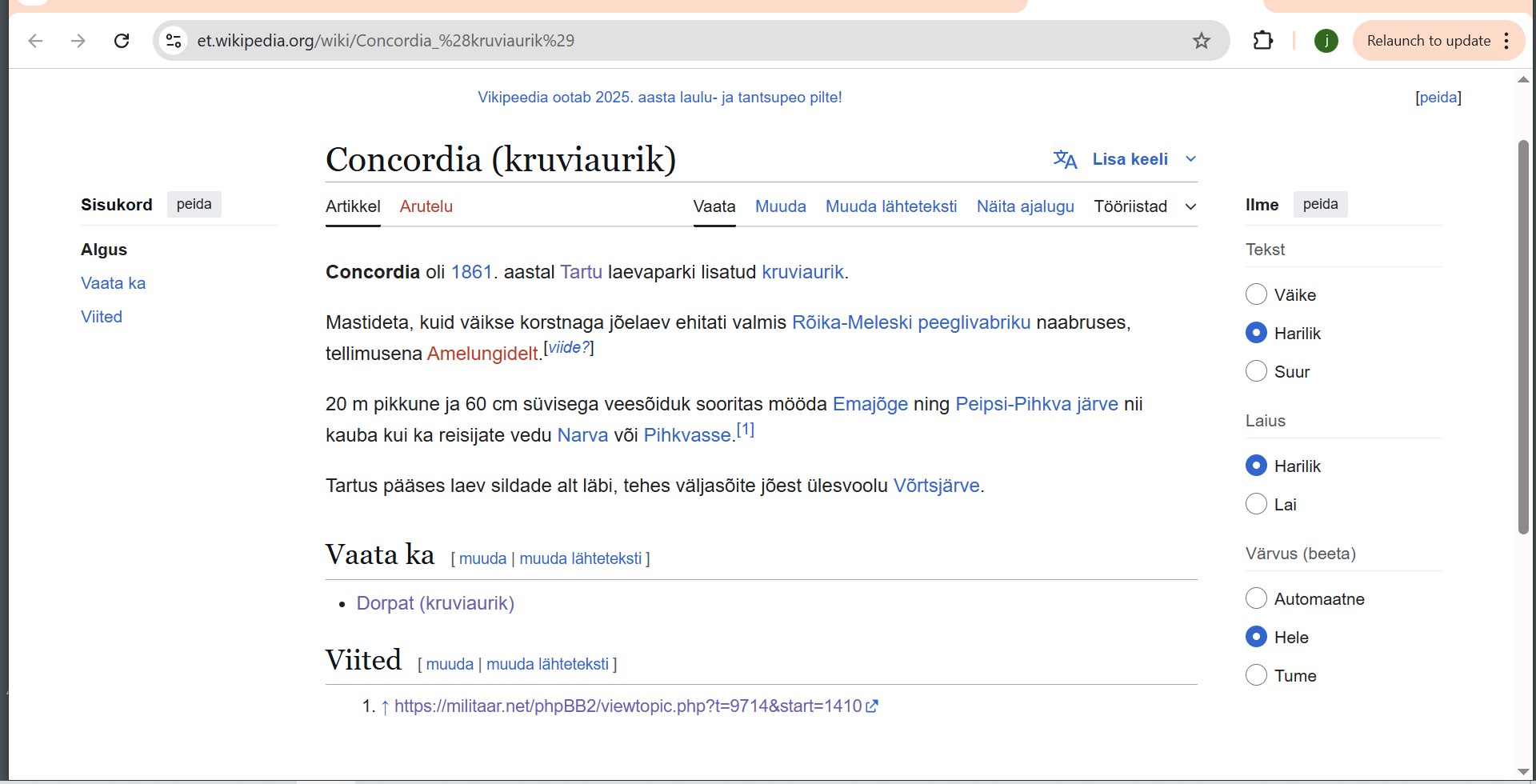The width and height of the screenshot is (1536, 784).
Task: Open the browser extensions puzzle icon
Action: pyautogui.click(x=1262, y=40)
